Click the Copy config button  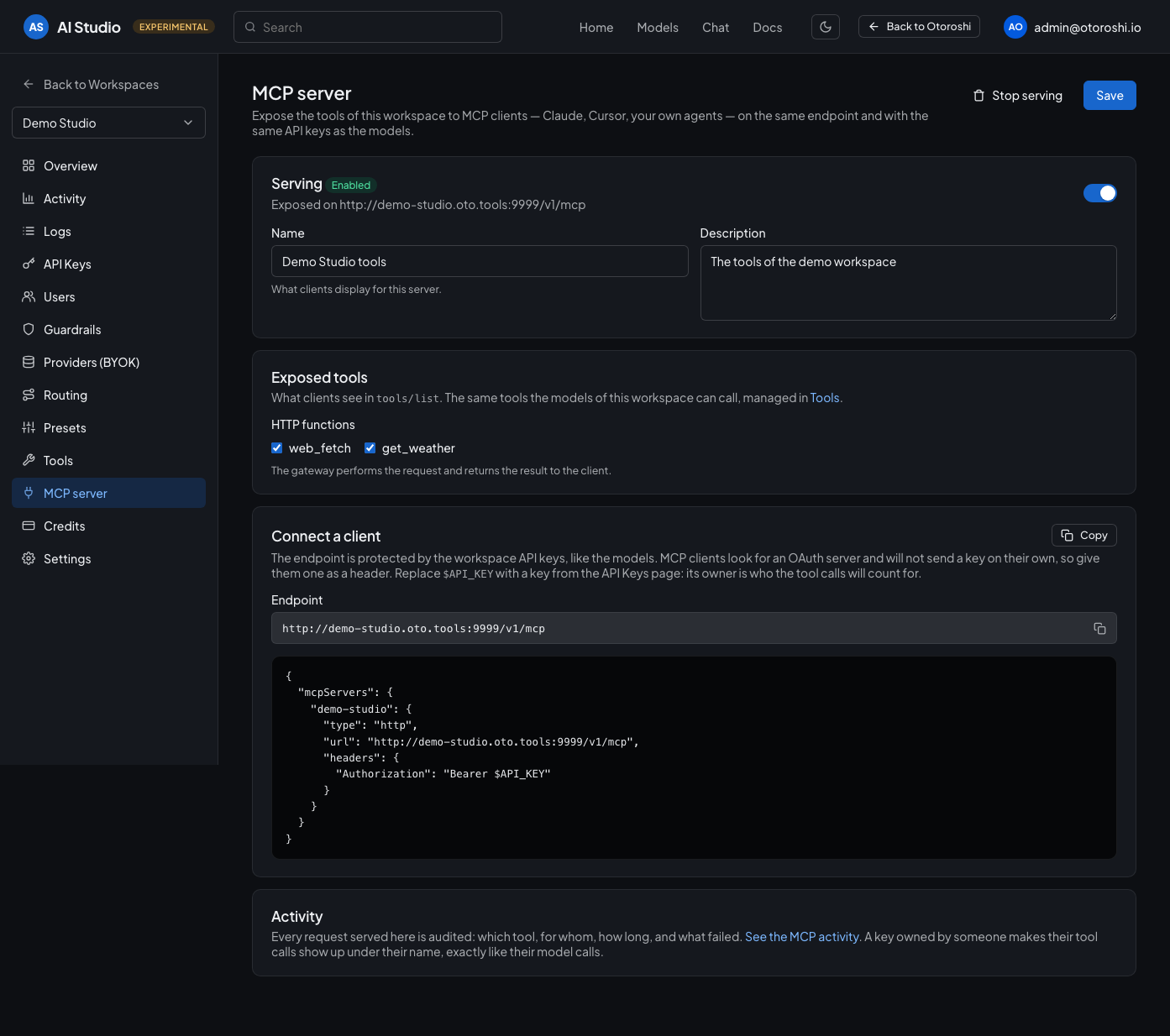click(x=1083, y=535)
